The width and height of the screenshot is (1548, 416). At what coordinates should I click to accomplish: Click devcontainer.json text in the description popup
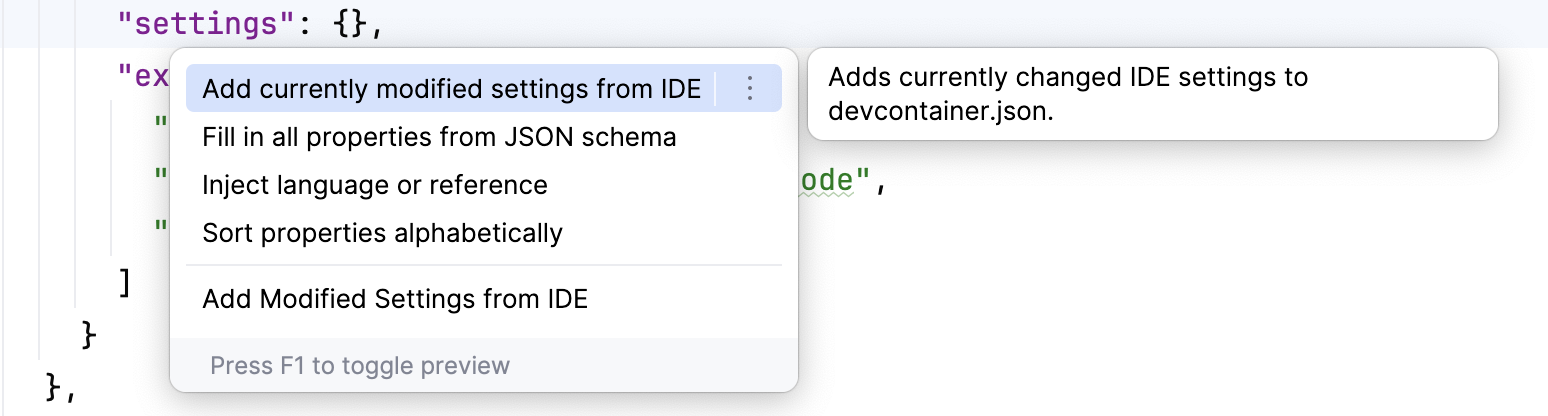pyautogui.click(x=941, y=112)
